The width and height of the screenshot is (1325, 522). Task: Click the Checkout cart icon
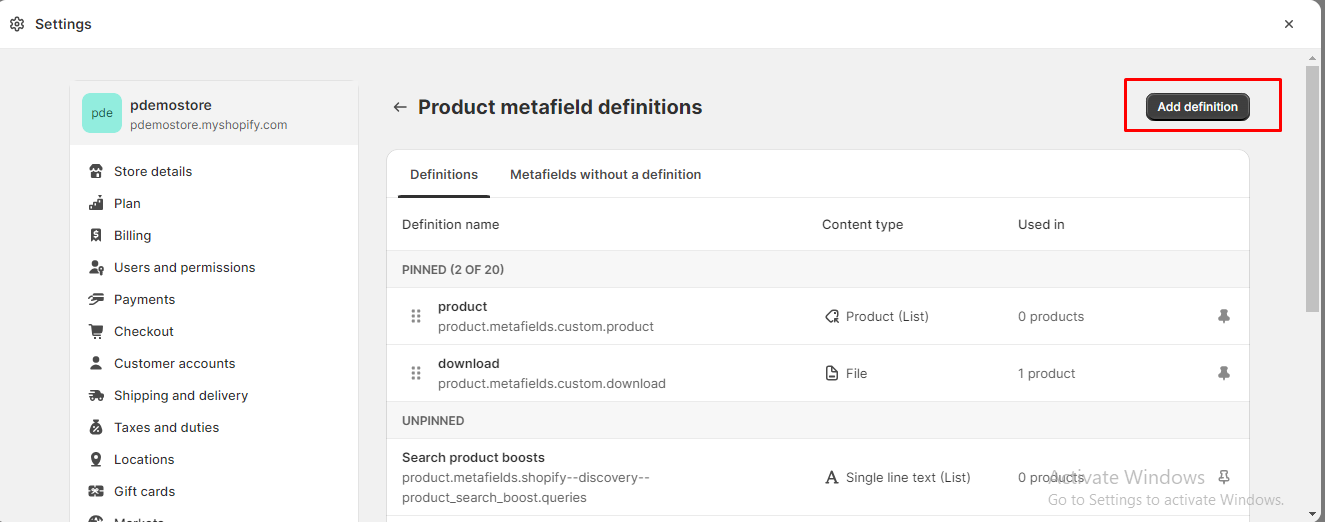96,331
